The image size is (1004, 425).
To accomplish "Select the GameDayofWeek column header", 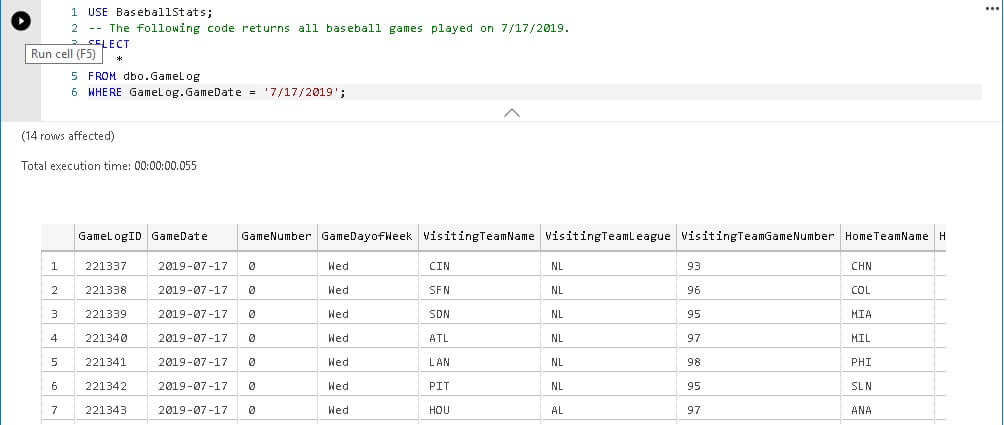I will coord(366,236).
